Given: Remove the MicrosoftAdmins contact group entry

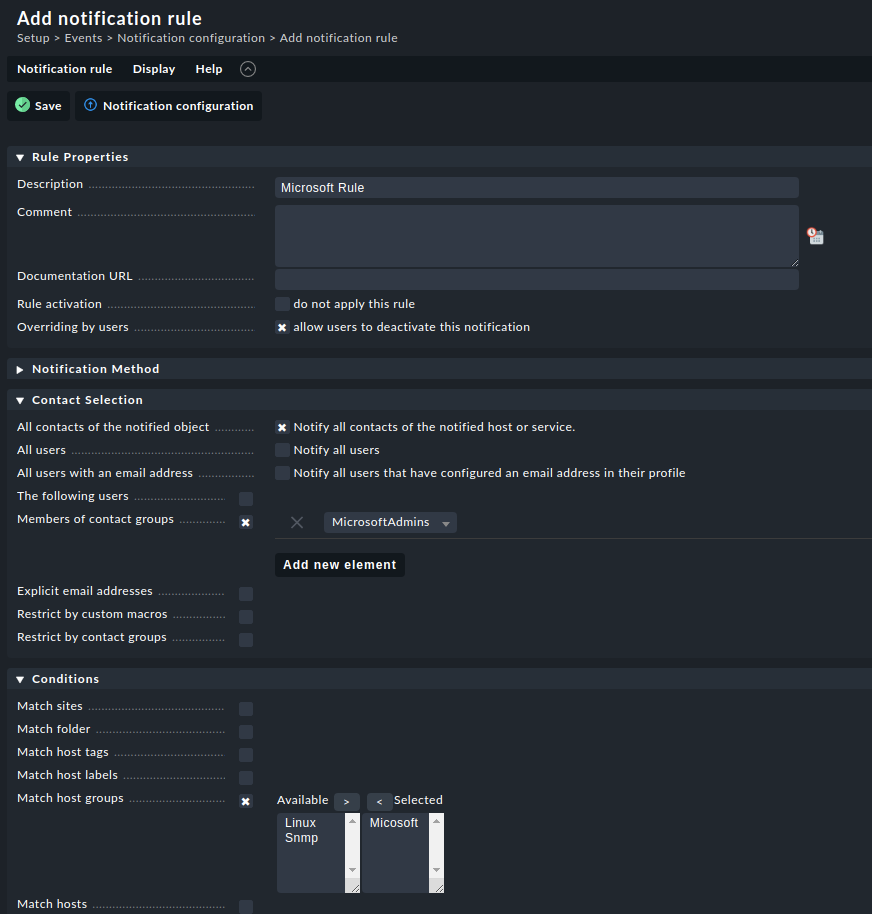Looking at the screenshot, I should (x=297, y=522).
